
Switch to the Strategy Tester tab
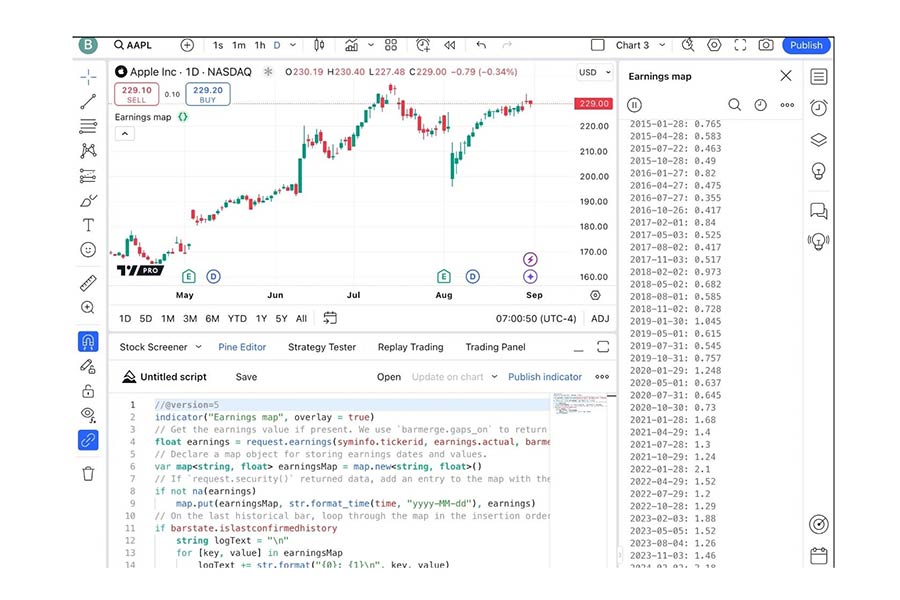[322, 347]
